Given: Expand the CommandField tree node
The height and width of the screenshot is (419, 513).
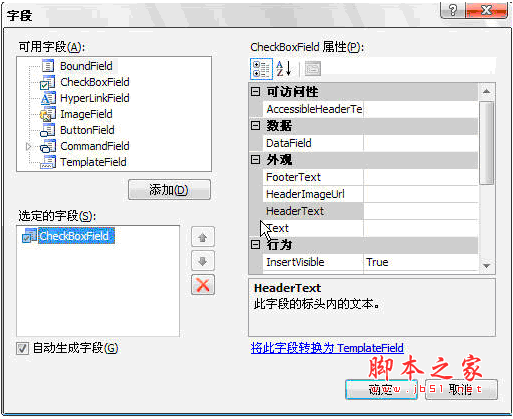Looking at the screenshot, I should 28,146.
